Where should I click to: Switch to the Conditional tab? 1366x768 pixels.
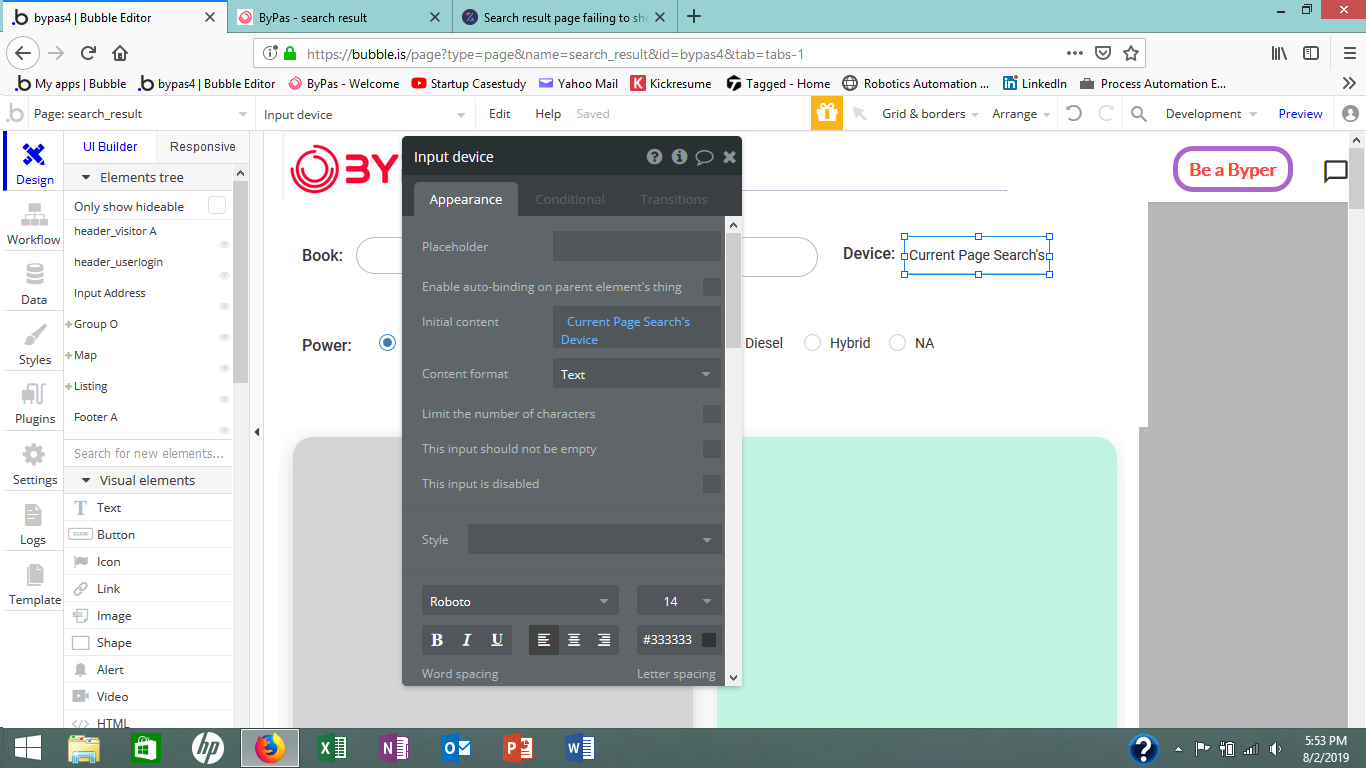(x=570, y=199)
